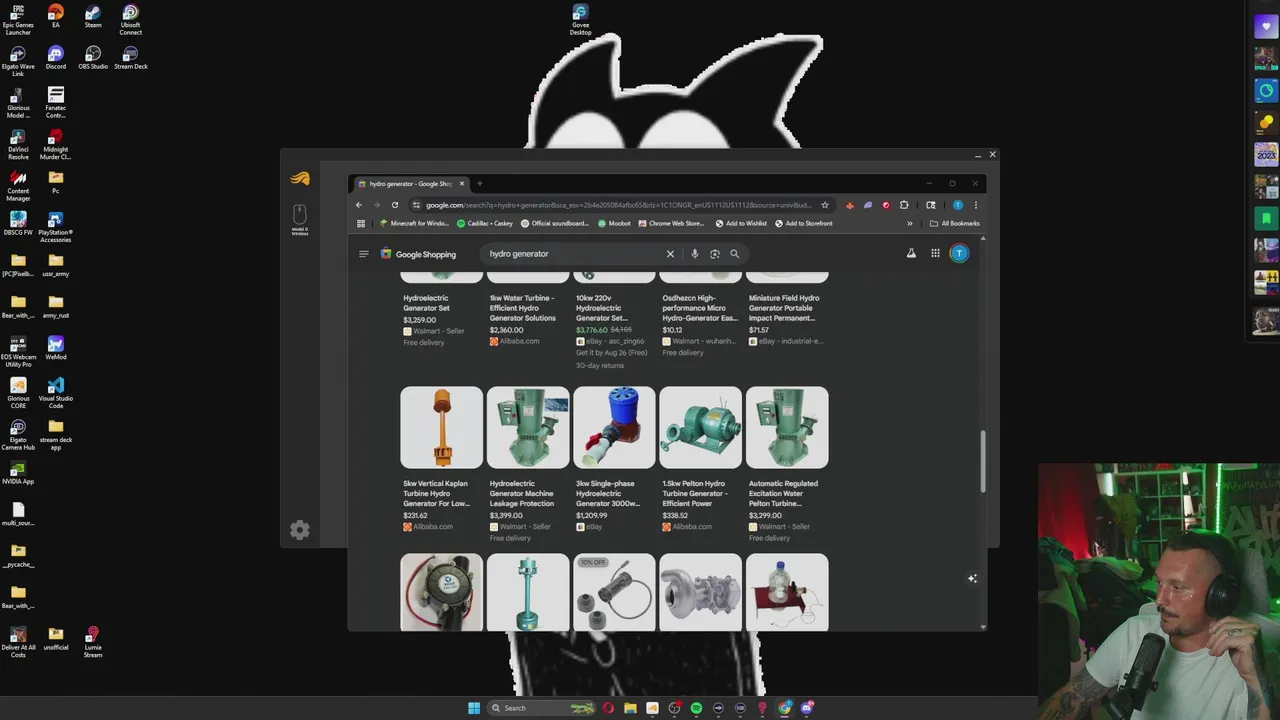Focus the hydro generator search field
The width and height of the screenshot is (1280, 720).
(x=575, y=254)
